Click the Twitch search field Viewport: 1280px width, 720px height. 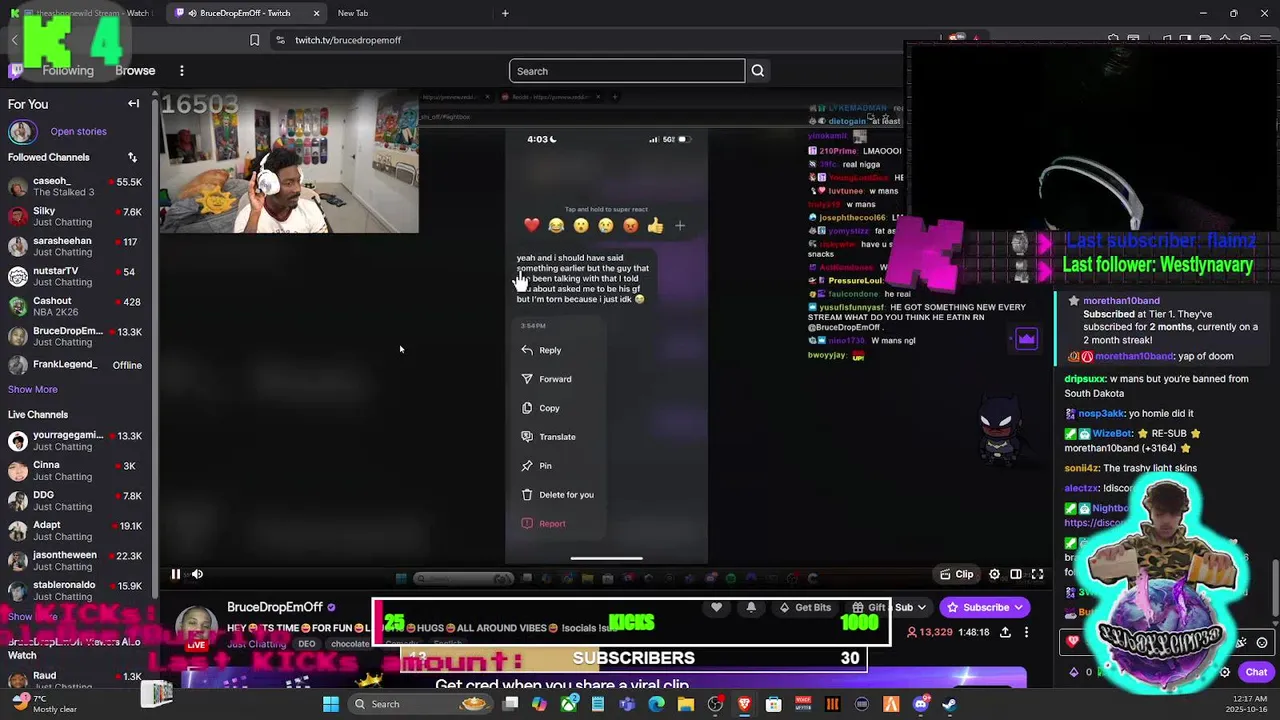click(x=627, y=71)
